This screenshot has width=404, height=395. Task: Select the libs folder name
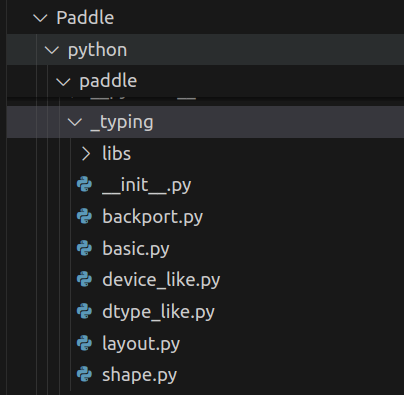coord(117,154)
